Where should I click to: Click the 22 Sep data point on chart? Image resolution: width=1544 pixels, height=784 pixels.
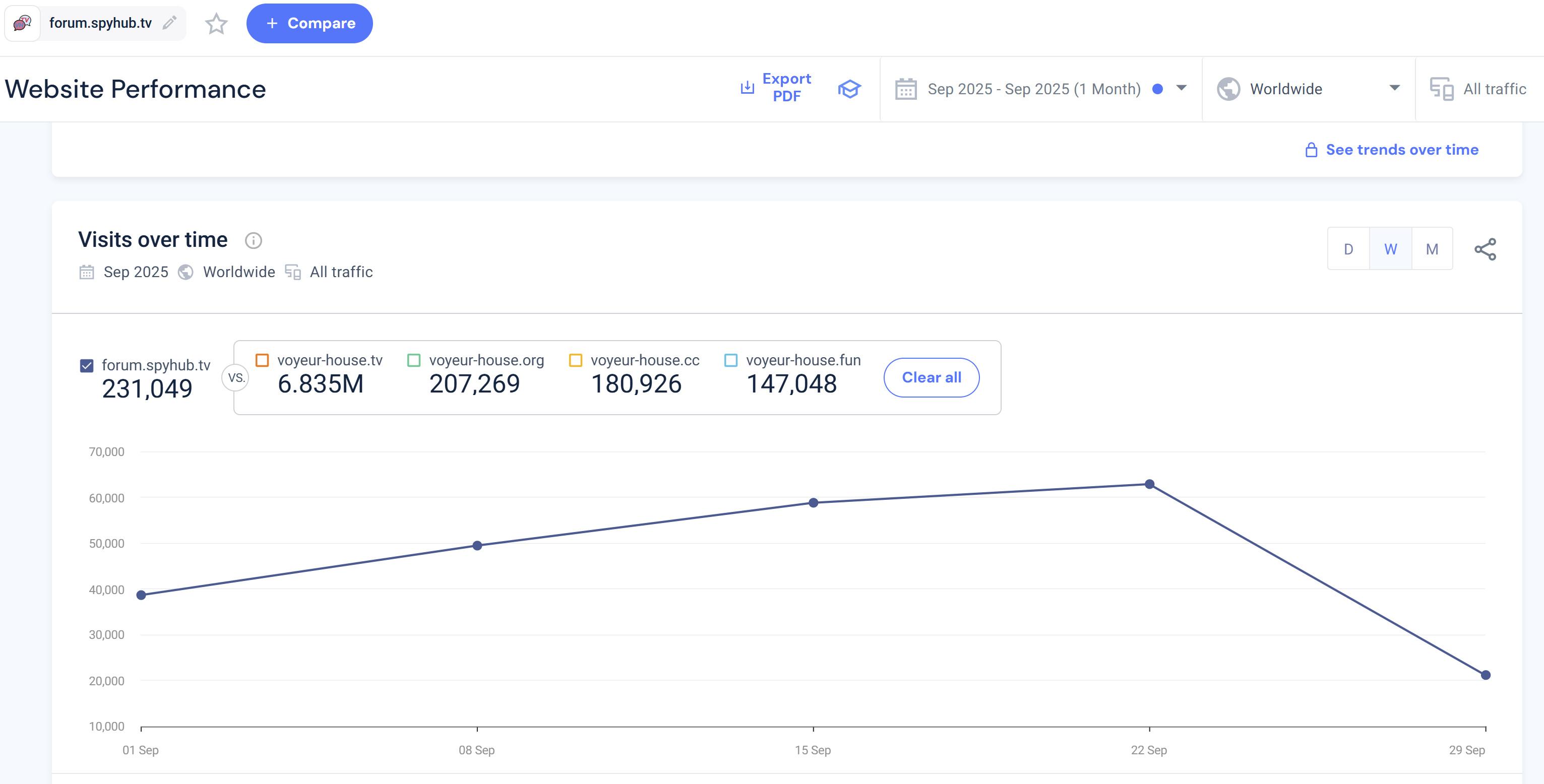point(1149,484)
